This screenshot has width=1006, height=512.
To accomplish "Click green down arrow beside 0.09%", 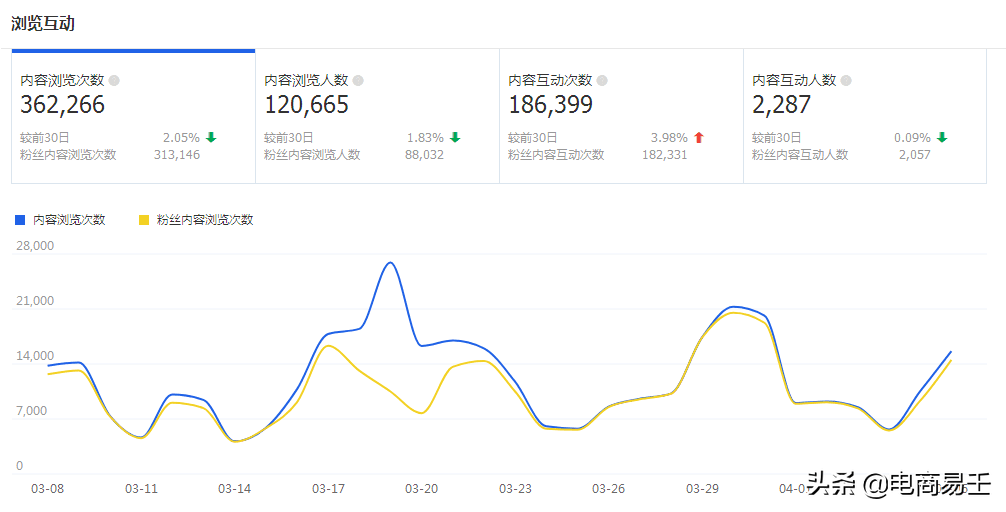I will tap(942, 137).
